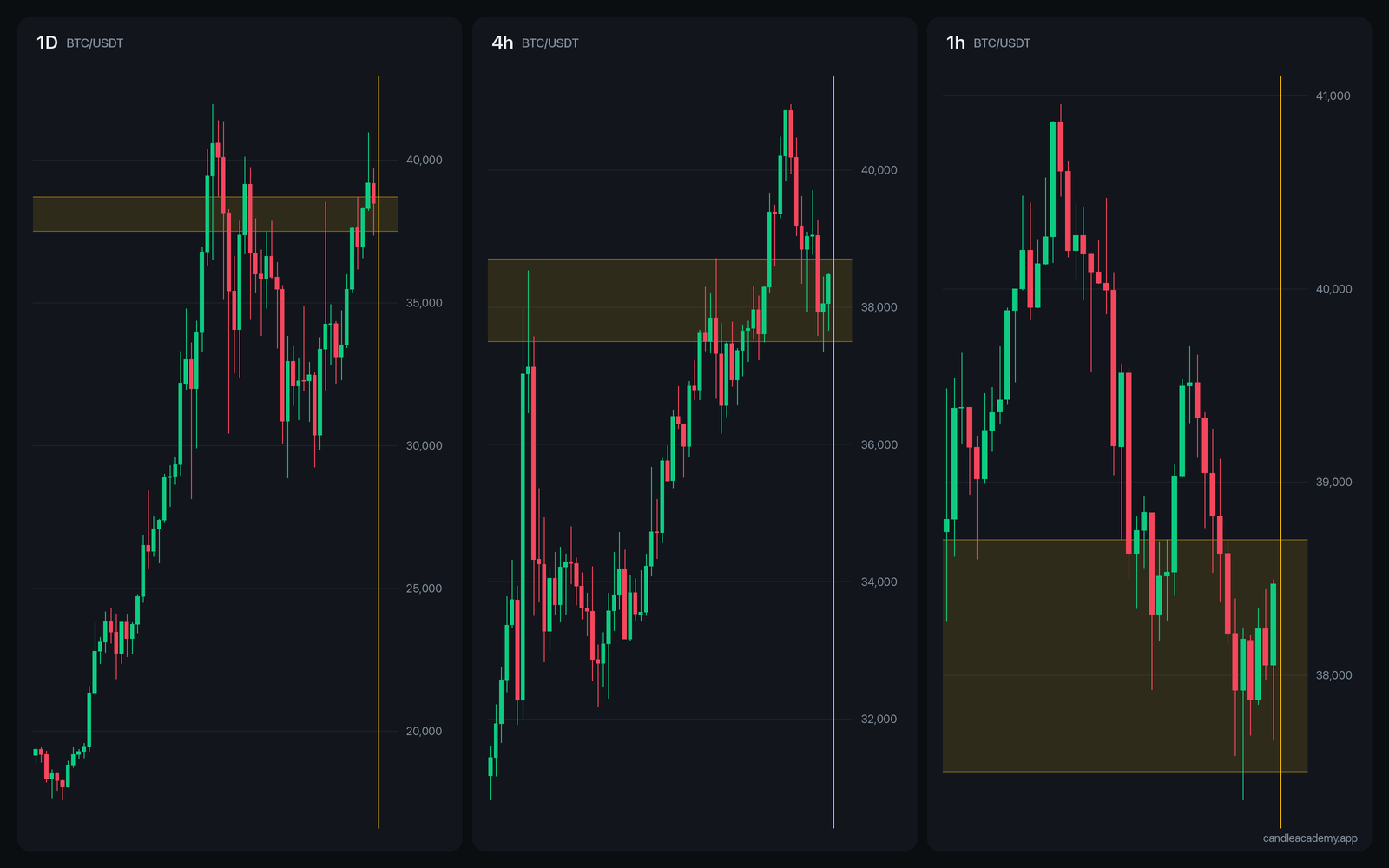Click the 35,000 price label on 1D chart
1389x868 pixels.
pos(424,303)
